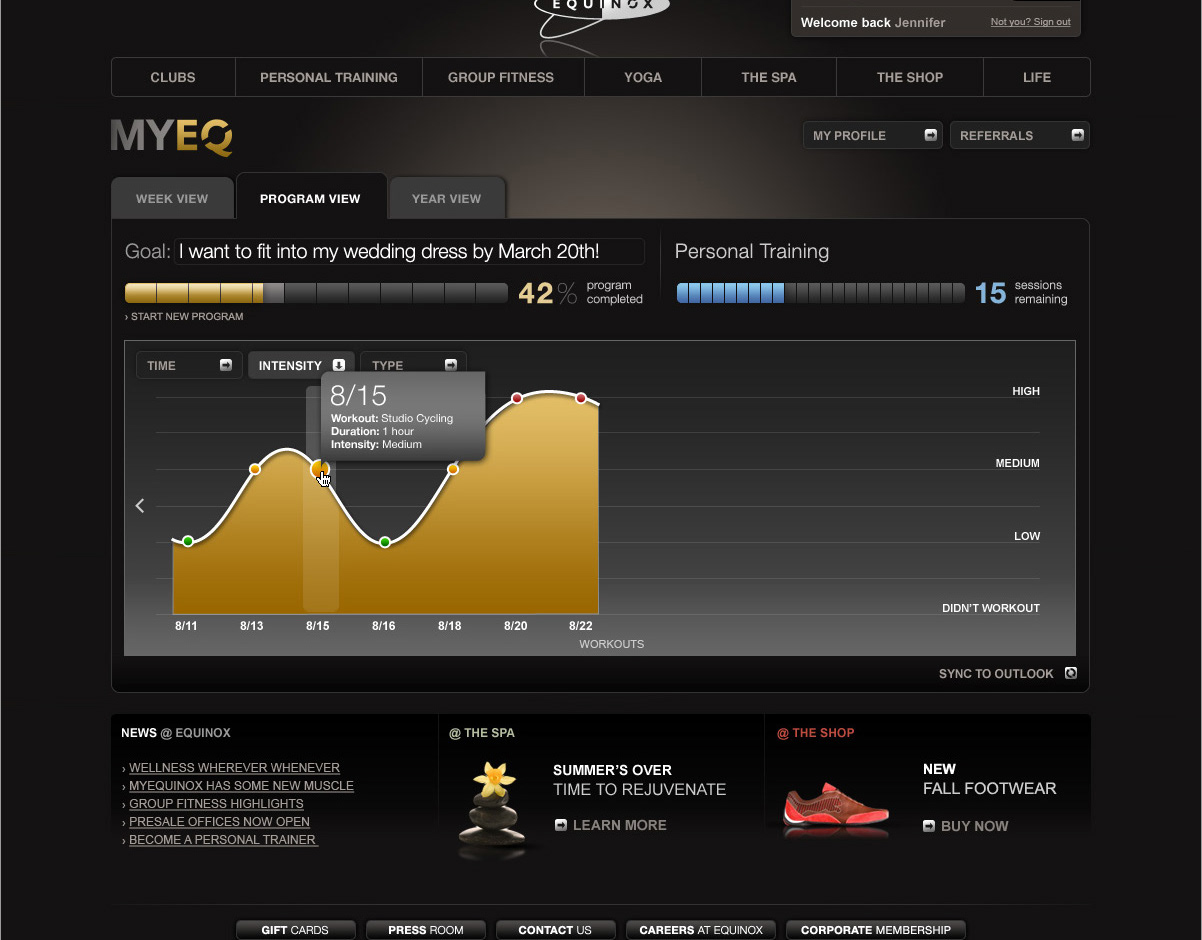Open 'Wellness Wherever Whenever' news link
Screen dimensions: 1202x940
(x=234, y=768)
